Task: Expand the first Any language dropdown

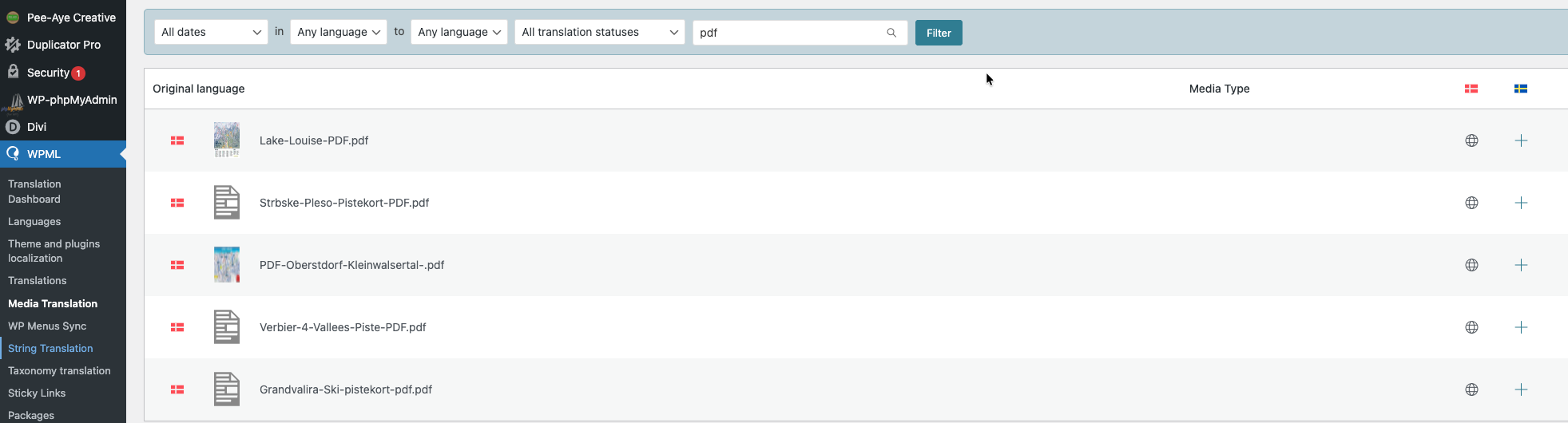Action: [x=339, y=32]
